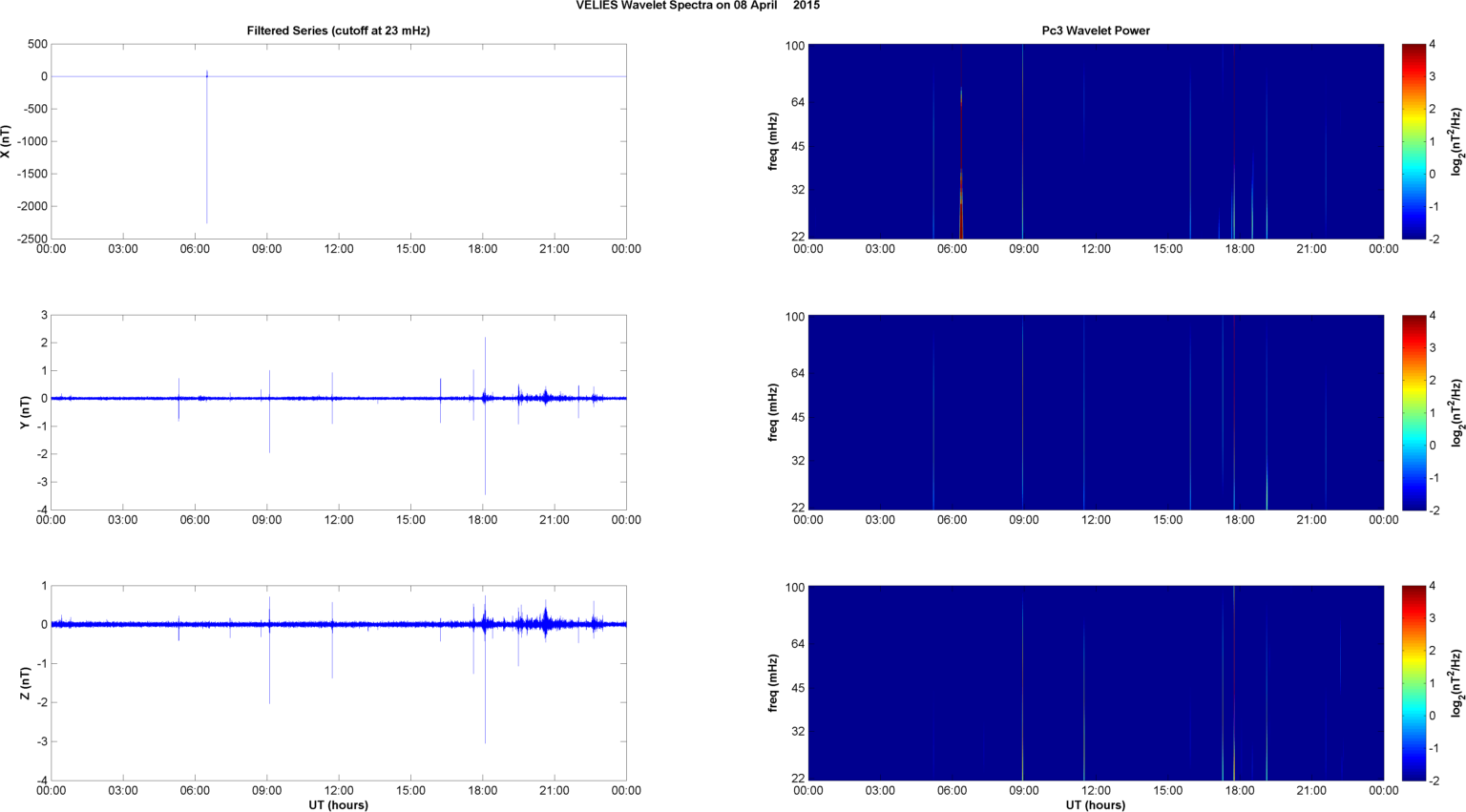Click the '-1000' tick on the X (nT) axis
Image resolution: width=1466 pixels, height=812 pixels.
click(x=31, y=141)
